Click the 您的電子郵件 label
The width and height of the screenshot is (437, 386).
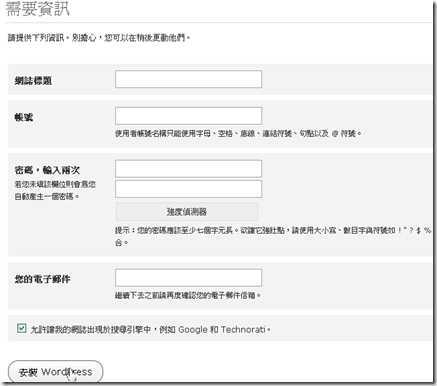(x=42, y=279)
